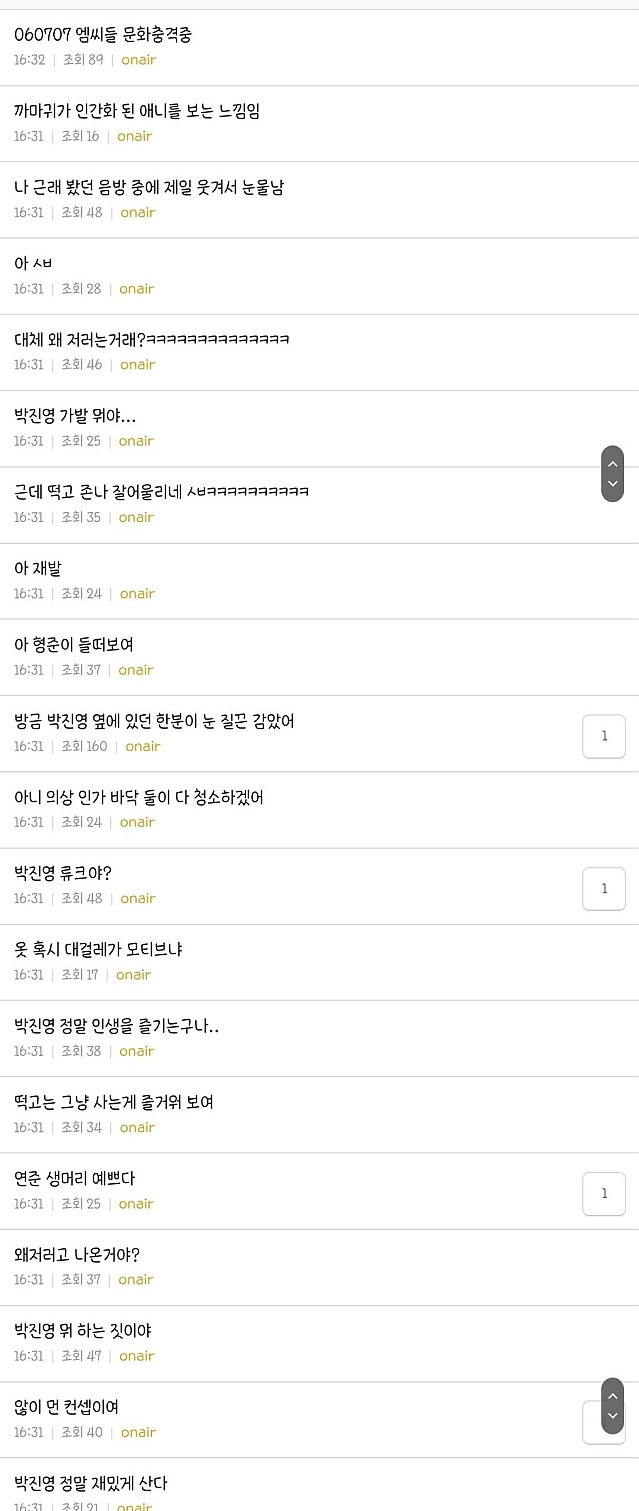
Task: Open the 연준 생머리 예쁘다 post
Action: [83, 1175]
